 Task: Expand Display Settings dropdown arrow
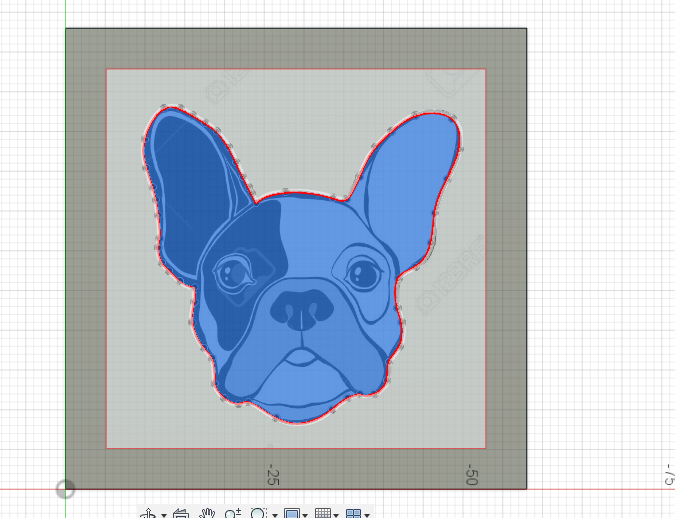[x=305, y=515]
